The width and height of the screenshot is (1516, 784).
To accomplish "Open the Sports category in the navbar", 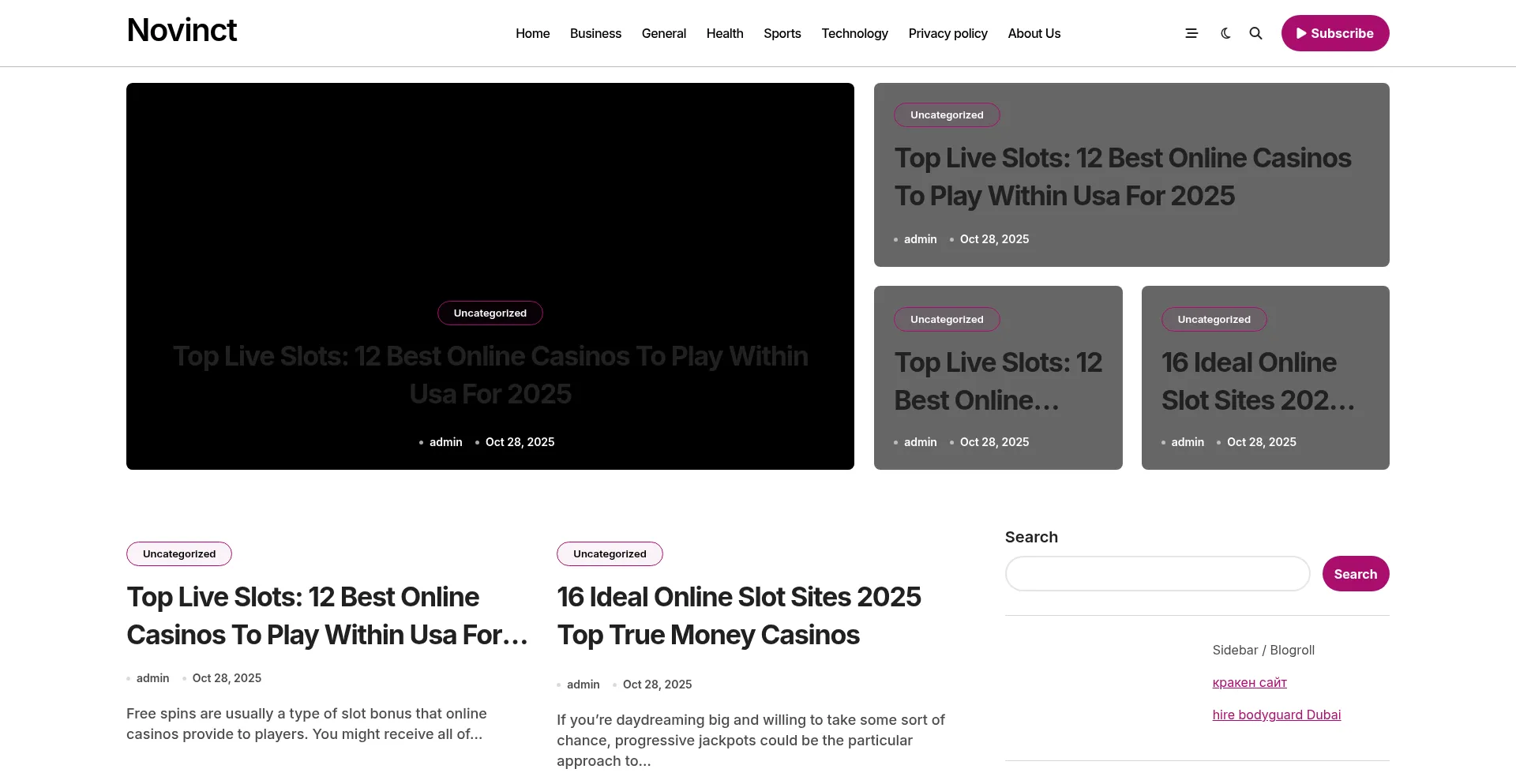I will tap(782, 33).
